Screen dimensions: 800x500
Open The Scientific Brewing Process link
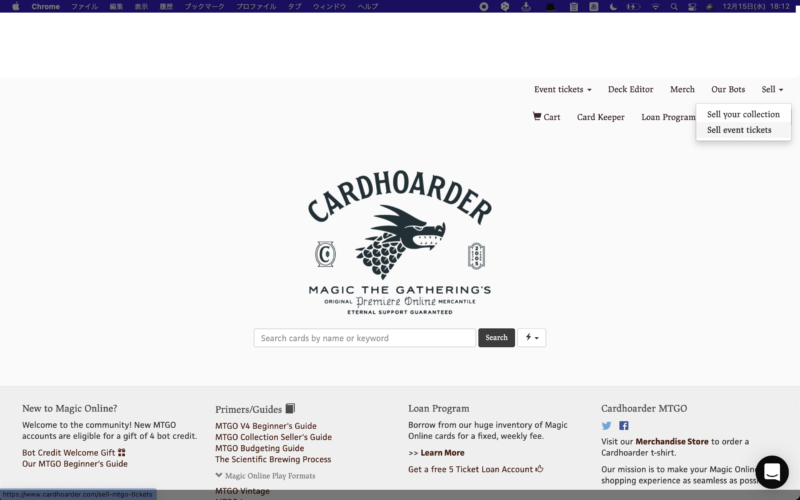[x=273, y=459]
